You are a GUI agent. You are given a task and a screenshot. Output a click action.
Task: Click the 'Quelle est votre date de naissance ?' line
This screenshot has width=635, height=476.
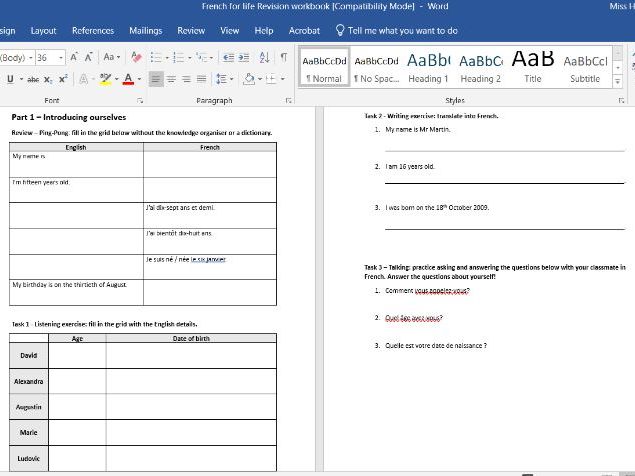[436, 346]
